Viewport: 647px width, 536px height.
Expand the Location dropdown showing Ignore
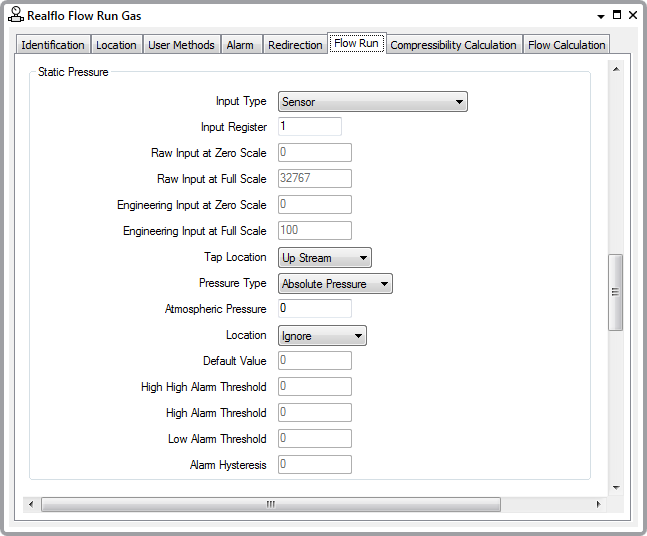[x=322, y=335]
